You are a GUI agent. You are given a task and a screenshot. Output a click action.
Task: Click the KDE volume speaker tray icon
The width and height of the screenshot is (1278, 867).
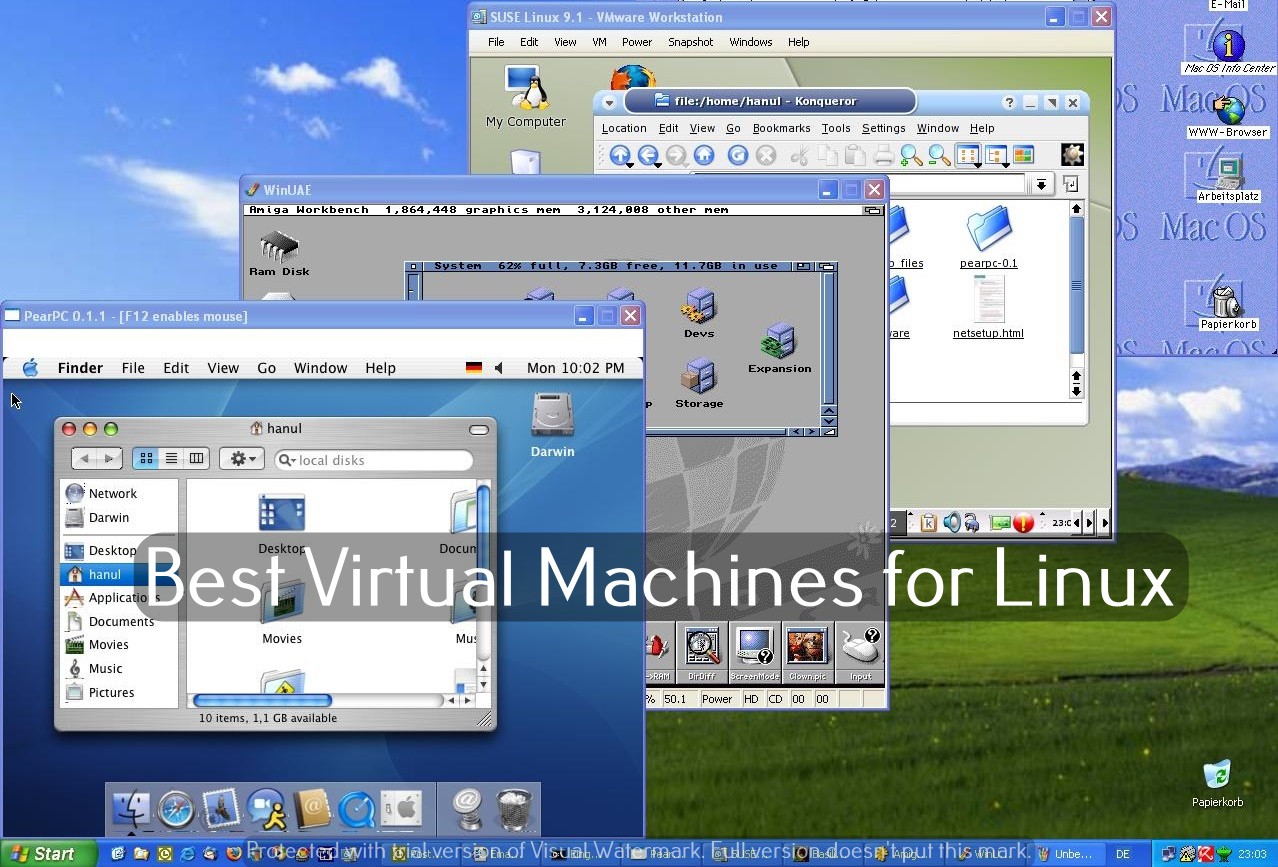pyautogui.click(x=951, y=522)
